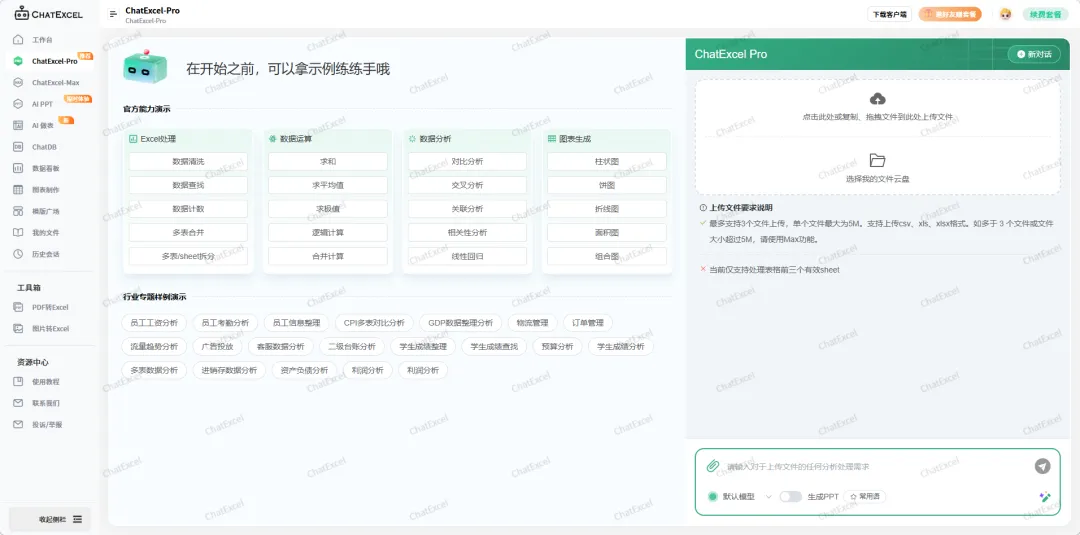This screenshot has width=1080, height=535.
Task: Click the 历史会话 clock icon
Action: pos(19,254)
